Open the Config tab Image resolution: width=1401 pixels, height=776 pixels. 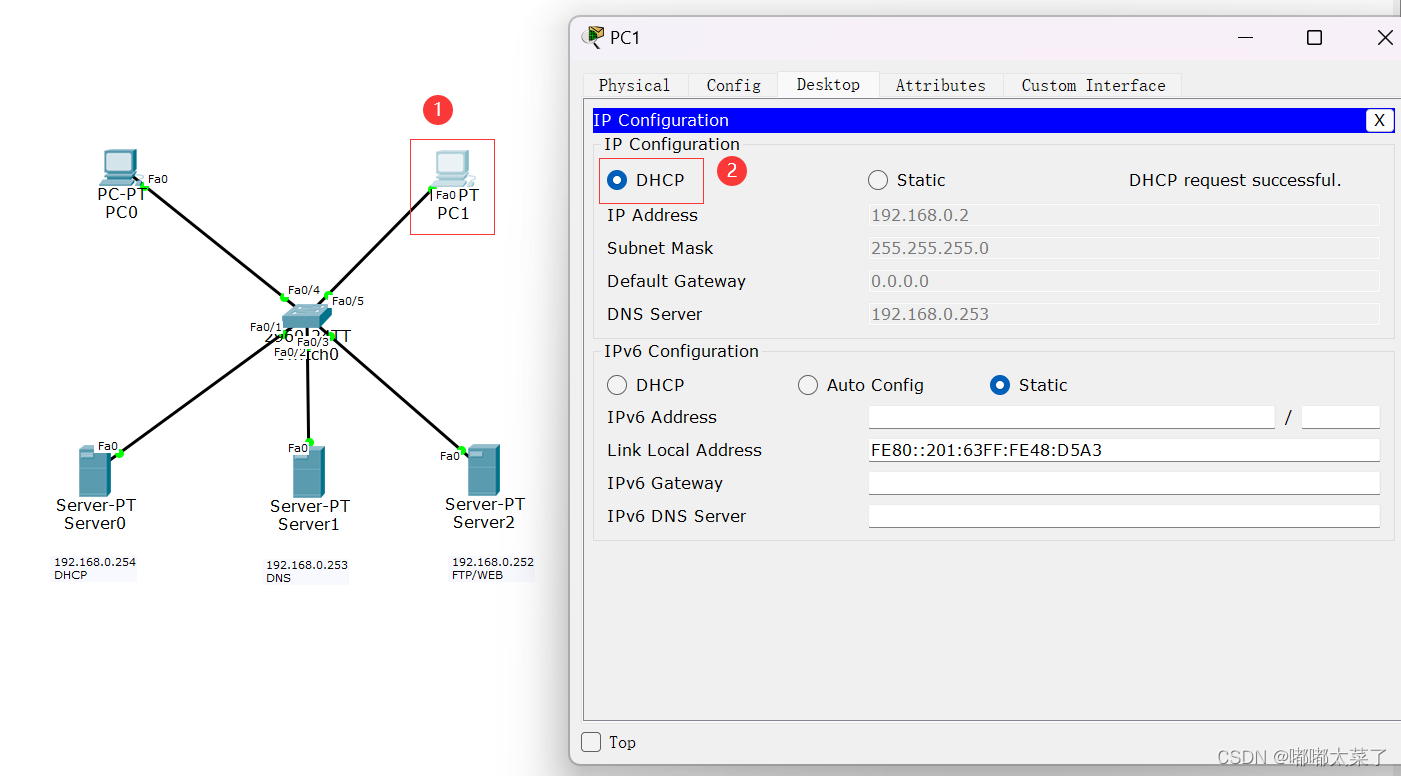(733, 85)
